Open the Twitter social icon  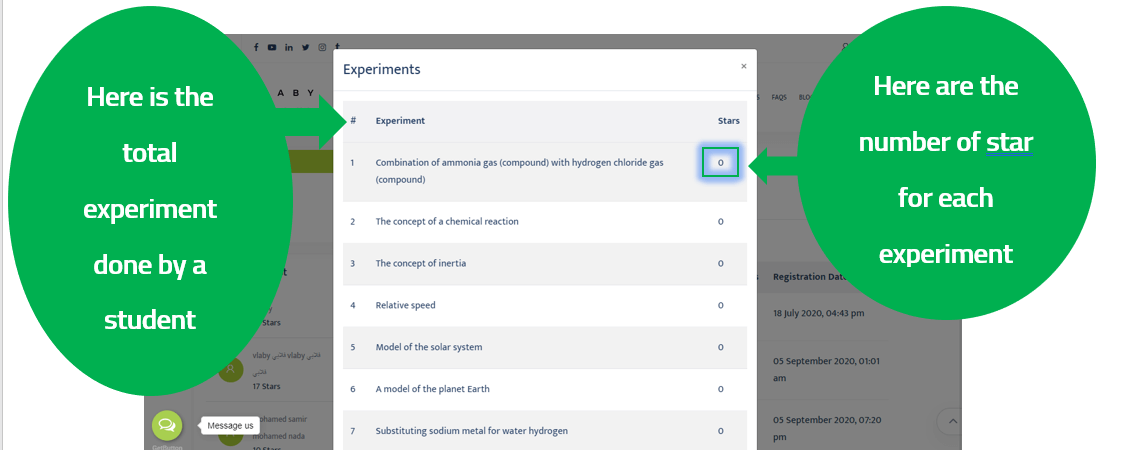coord(305,47)
